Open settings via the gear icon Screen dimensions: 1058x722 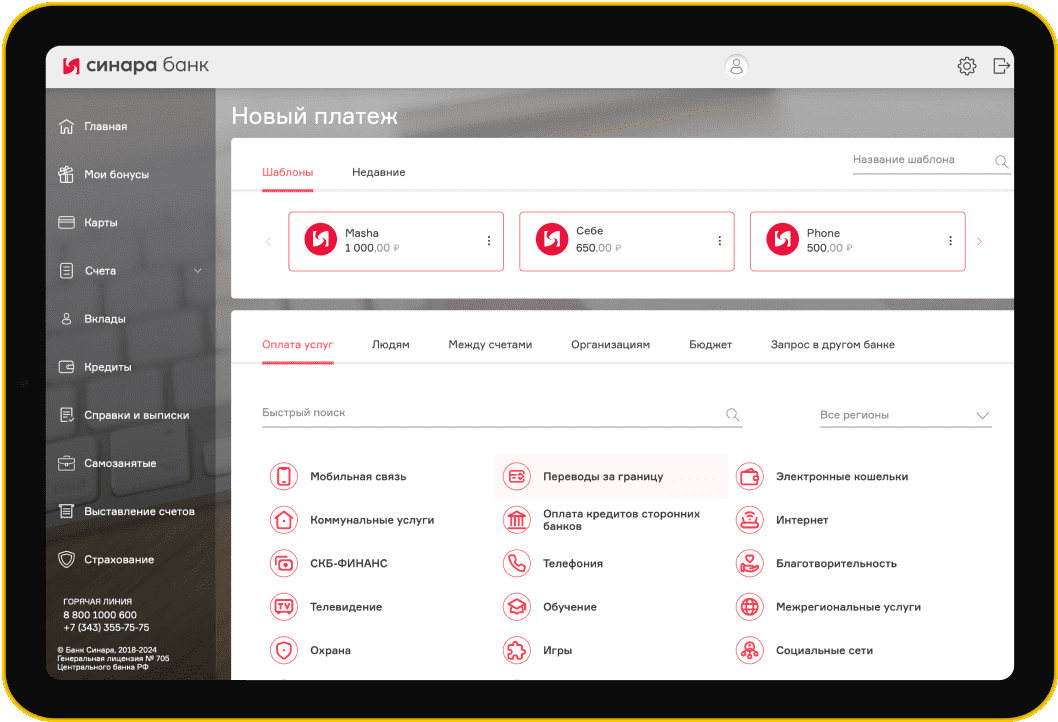click(966, 66)
